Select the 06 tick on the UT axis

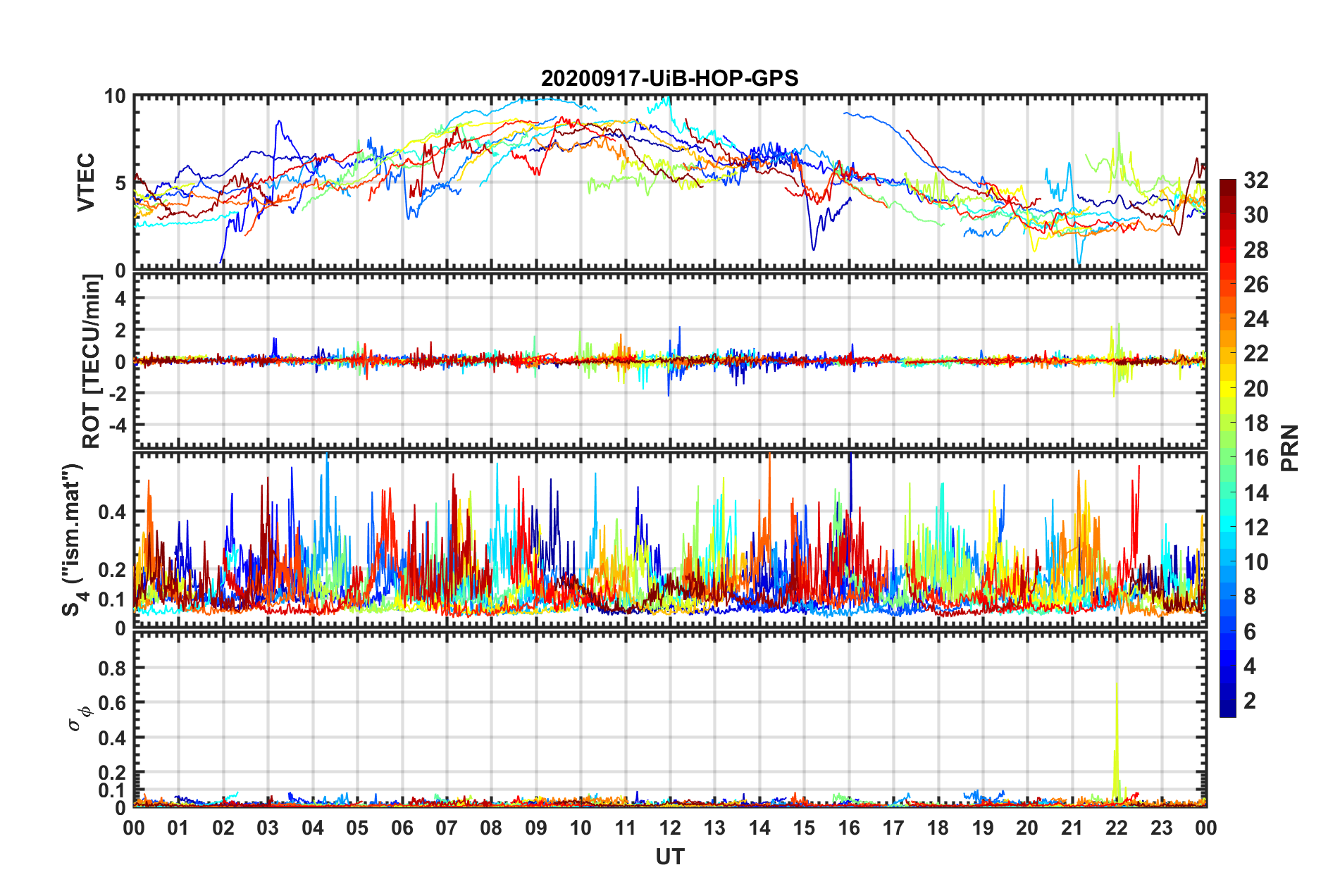point(402,828)
